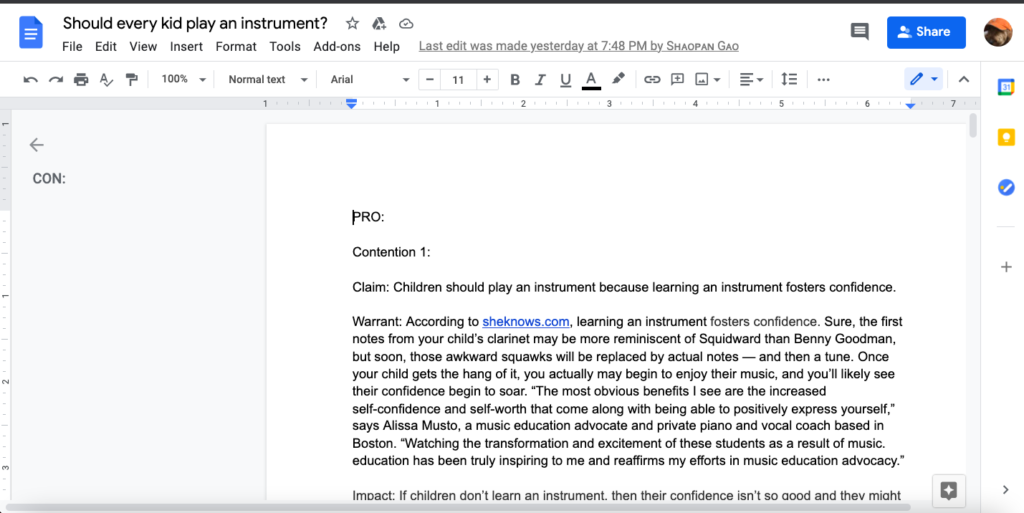Click the 'PRO:' heading text
This screenshot has height=513, width=1024.
(369, 217)
